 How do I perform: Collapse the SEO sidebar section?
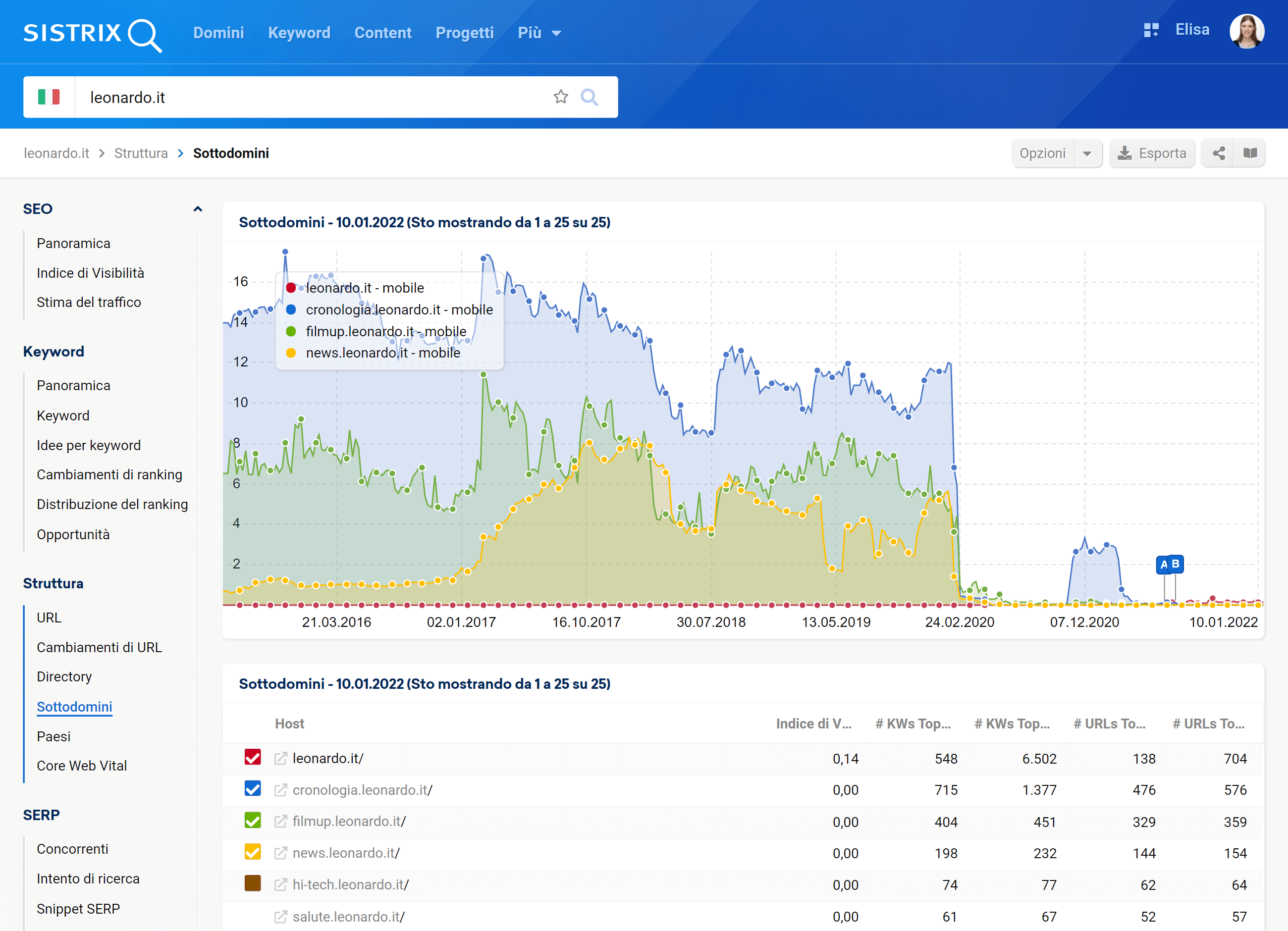pyautogui.click(x=198, y=209)
